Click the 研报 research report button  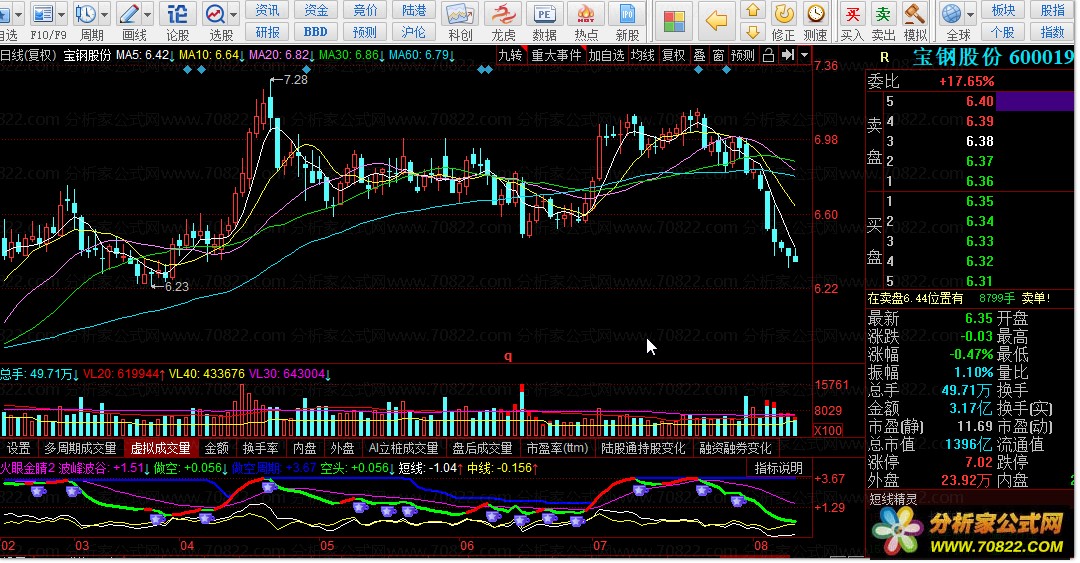point(267,32)
